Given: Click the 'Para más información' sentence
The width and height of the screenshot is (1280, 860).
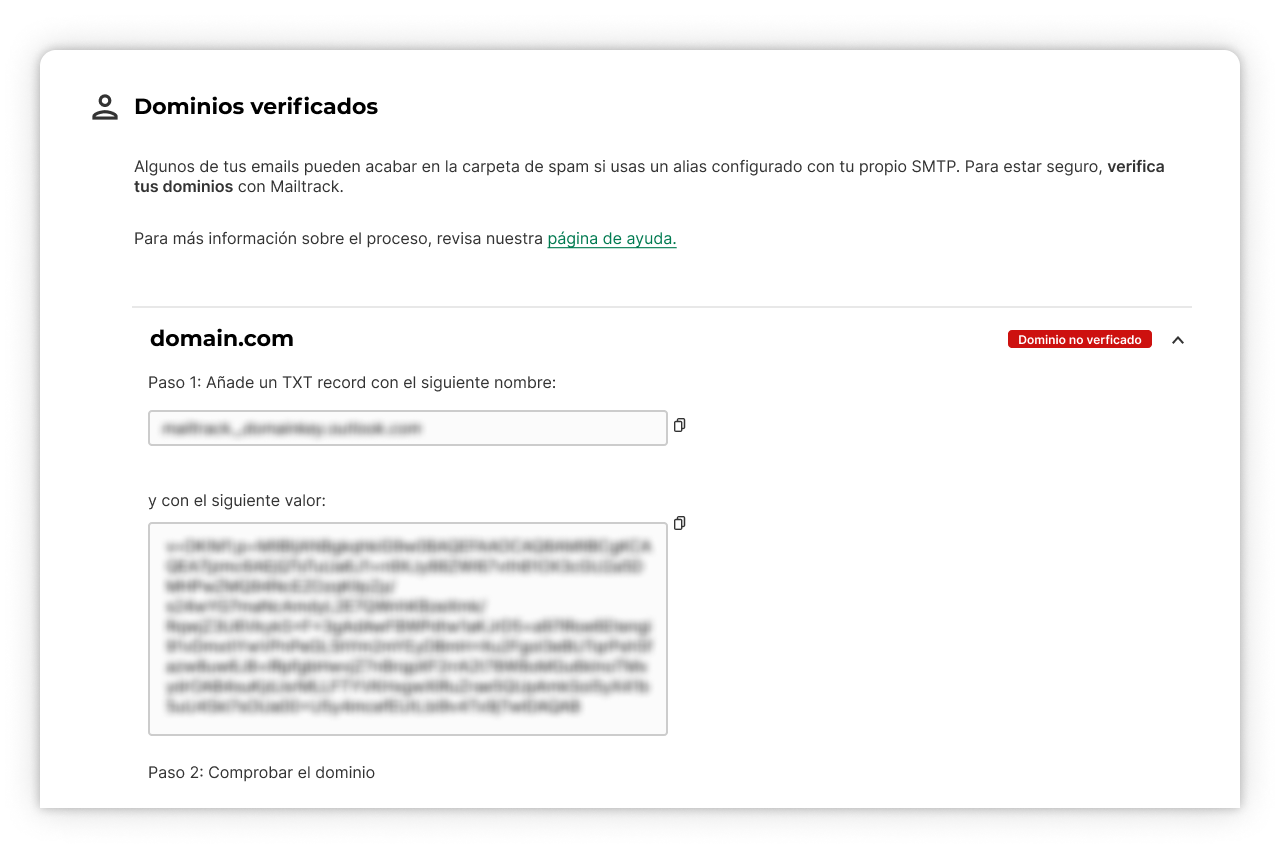Looking at the screenshot, I should point(338,239).
